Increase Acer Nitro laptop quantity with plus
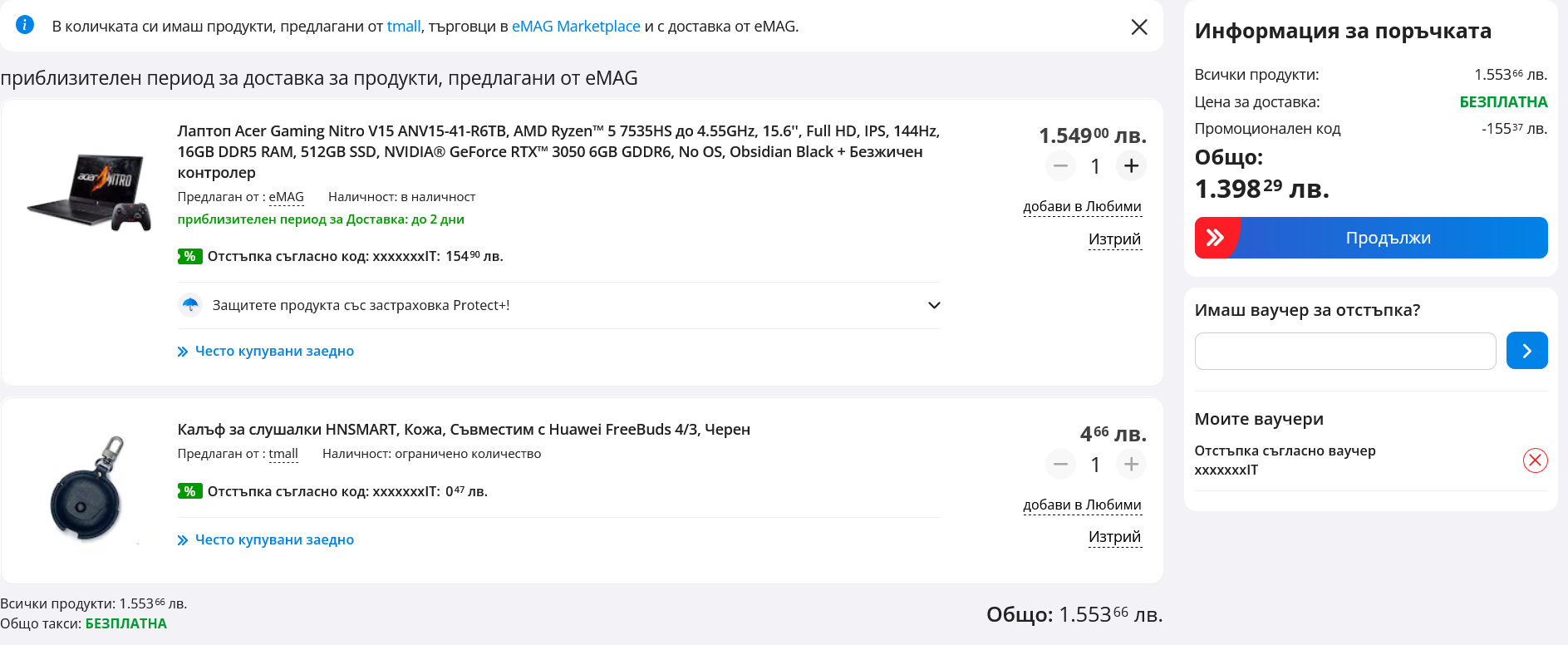The height and width of the screenshot is (645, 1568). 1131,166
